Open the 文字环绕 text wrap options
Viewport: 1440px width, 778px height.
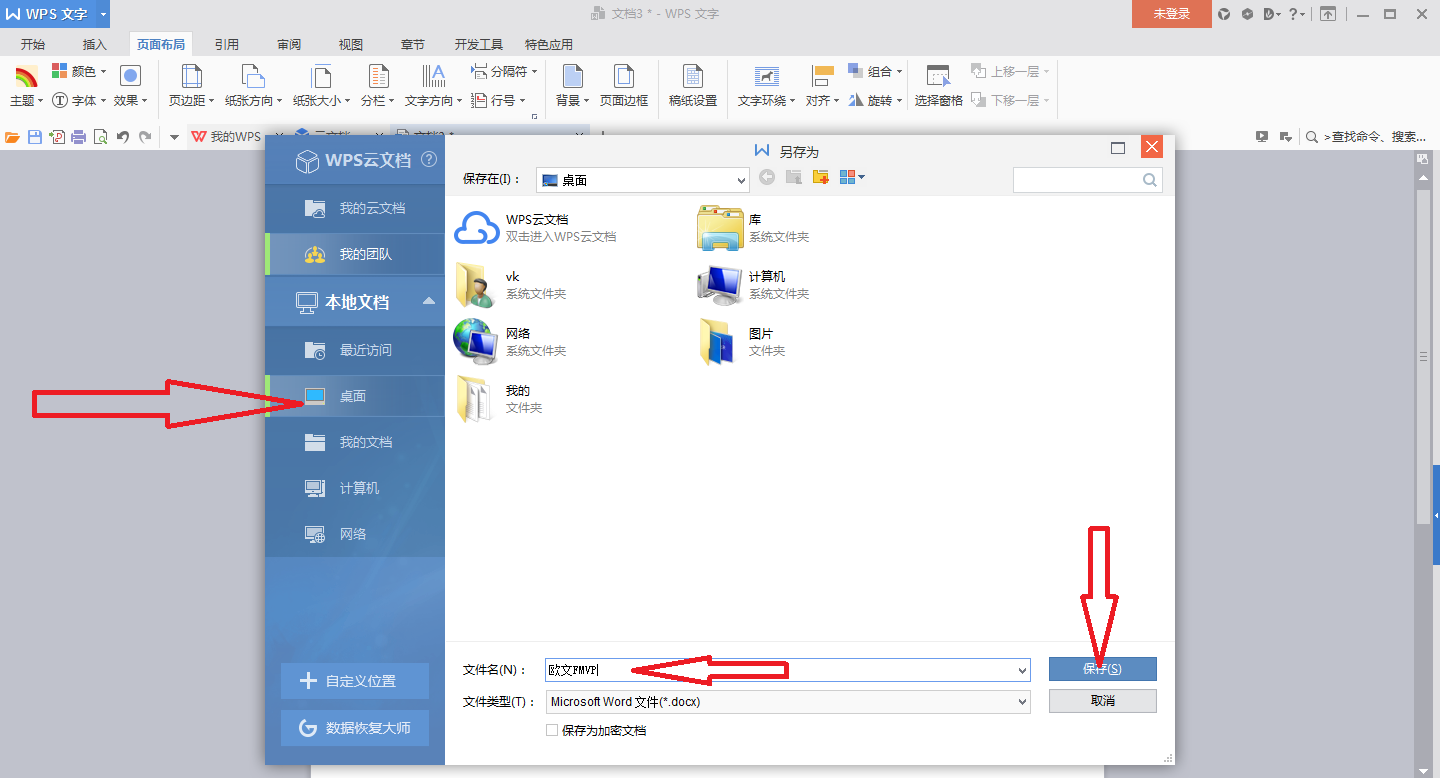pos(766,87)
